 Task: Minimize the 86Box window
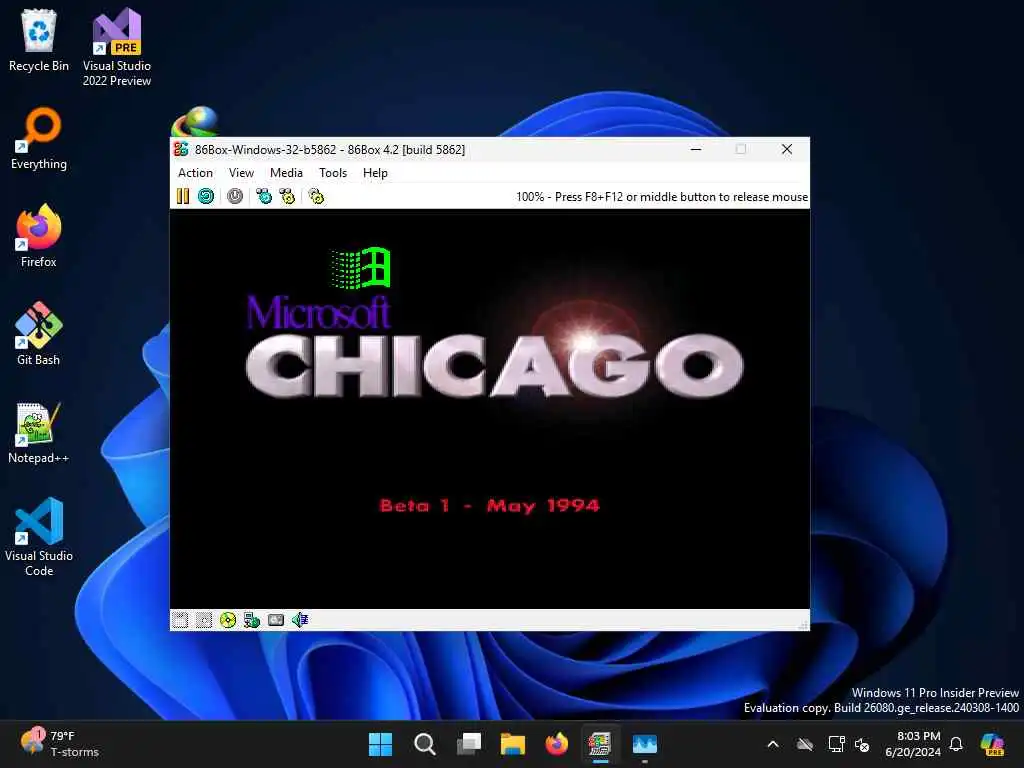[696, 150]
